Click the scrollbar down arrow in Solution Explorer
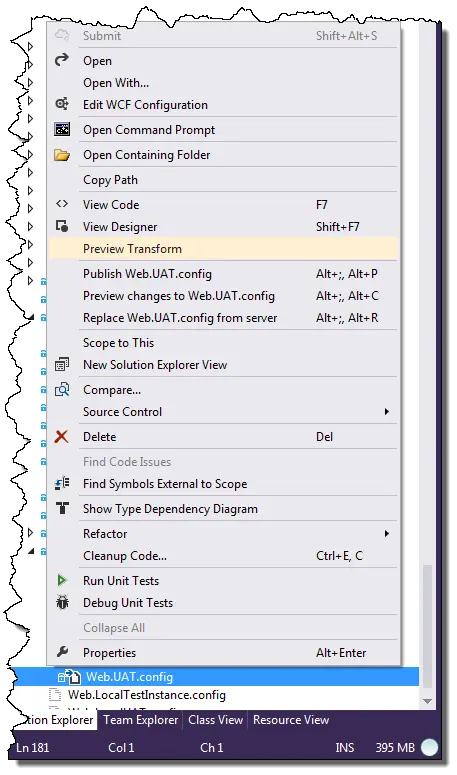The height and width of the screenshot is (775, 457). (427, 701)
